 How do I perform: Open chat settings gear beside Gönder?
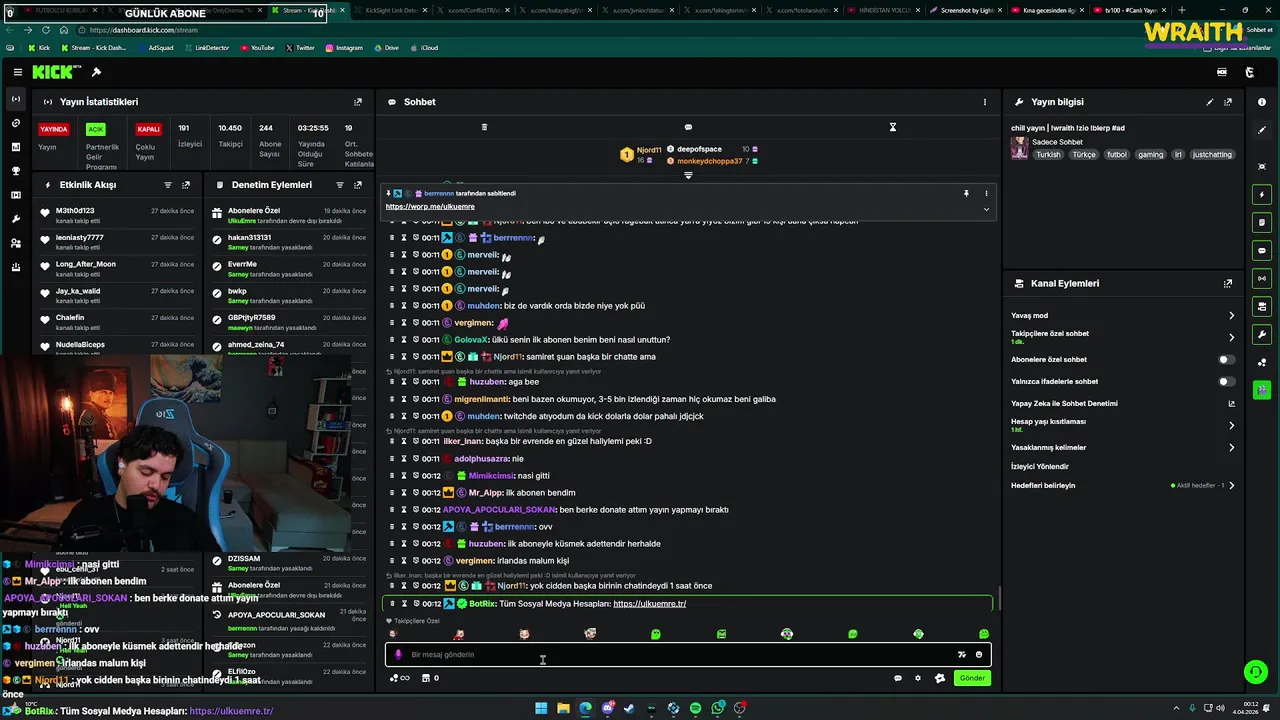918,678
